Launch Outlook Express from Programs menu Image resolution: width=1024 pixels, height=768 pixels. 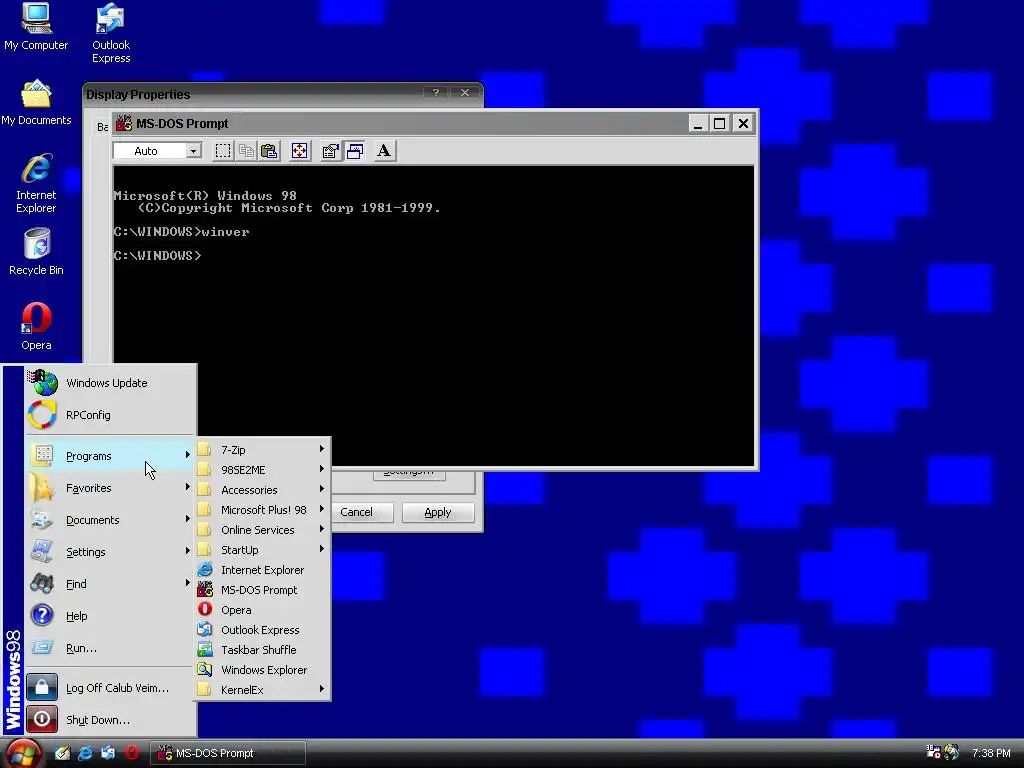[x=262, y=630]
